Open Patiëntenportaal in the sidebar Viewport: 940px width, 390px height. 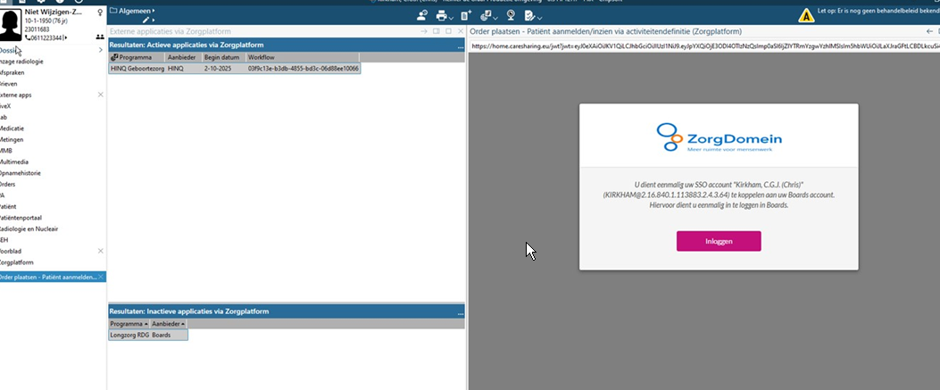21,217
